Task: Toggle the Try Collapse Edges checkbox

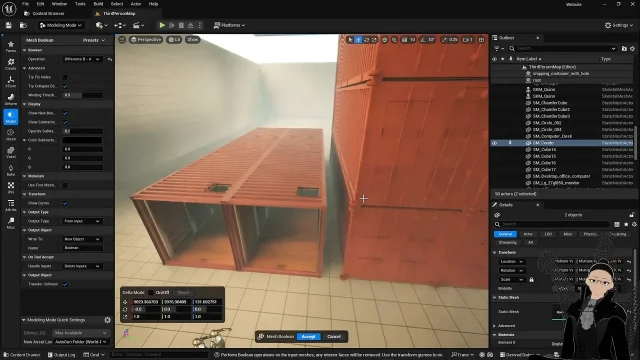Action: tap(65, 86)
